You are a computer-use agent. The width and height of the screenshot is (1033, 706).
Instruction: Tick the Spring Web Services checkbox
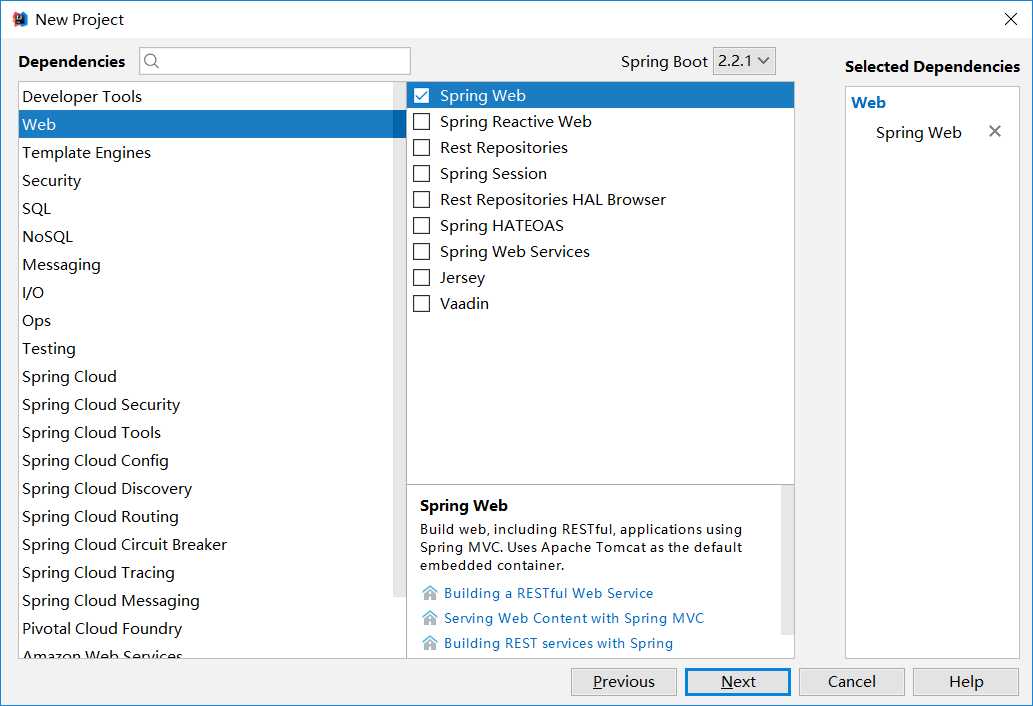coord(422,252)
